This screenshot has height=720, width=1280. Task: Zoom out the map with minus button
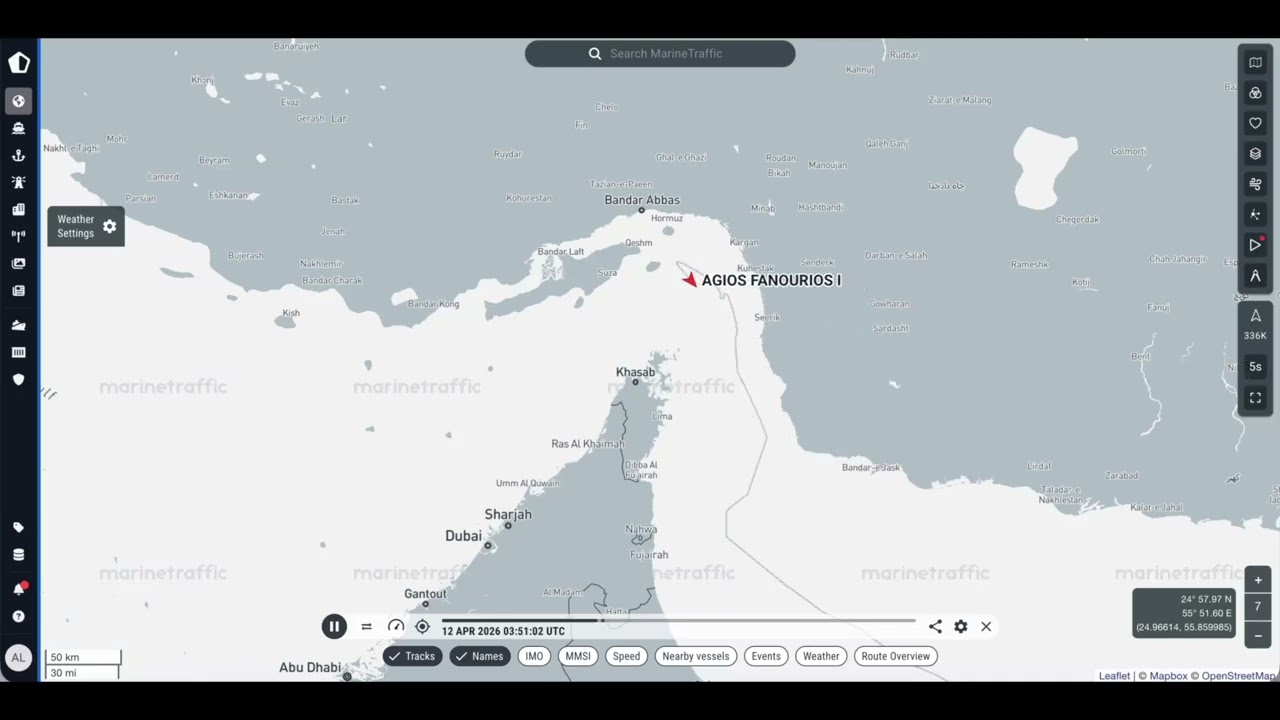click(1258, 635)
